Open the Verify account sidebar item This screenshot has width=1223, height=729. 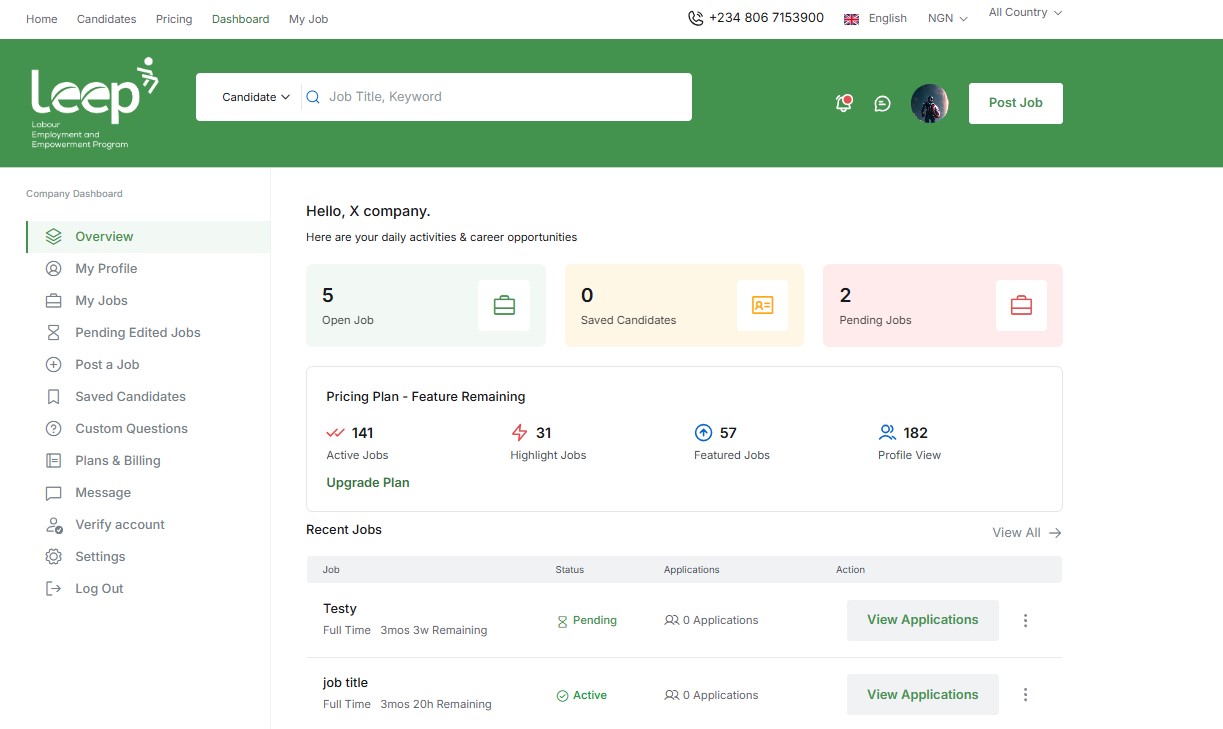coord(119,524)
